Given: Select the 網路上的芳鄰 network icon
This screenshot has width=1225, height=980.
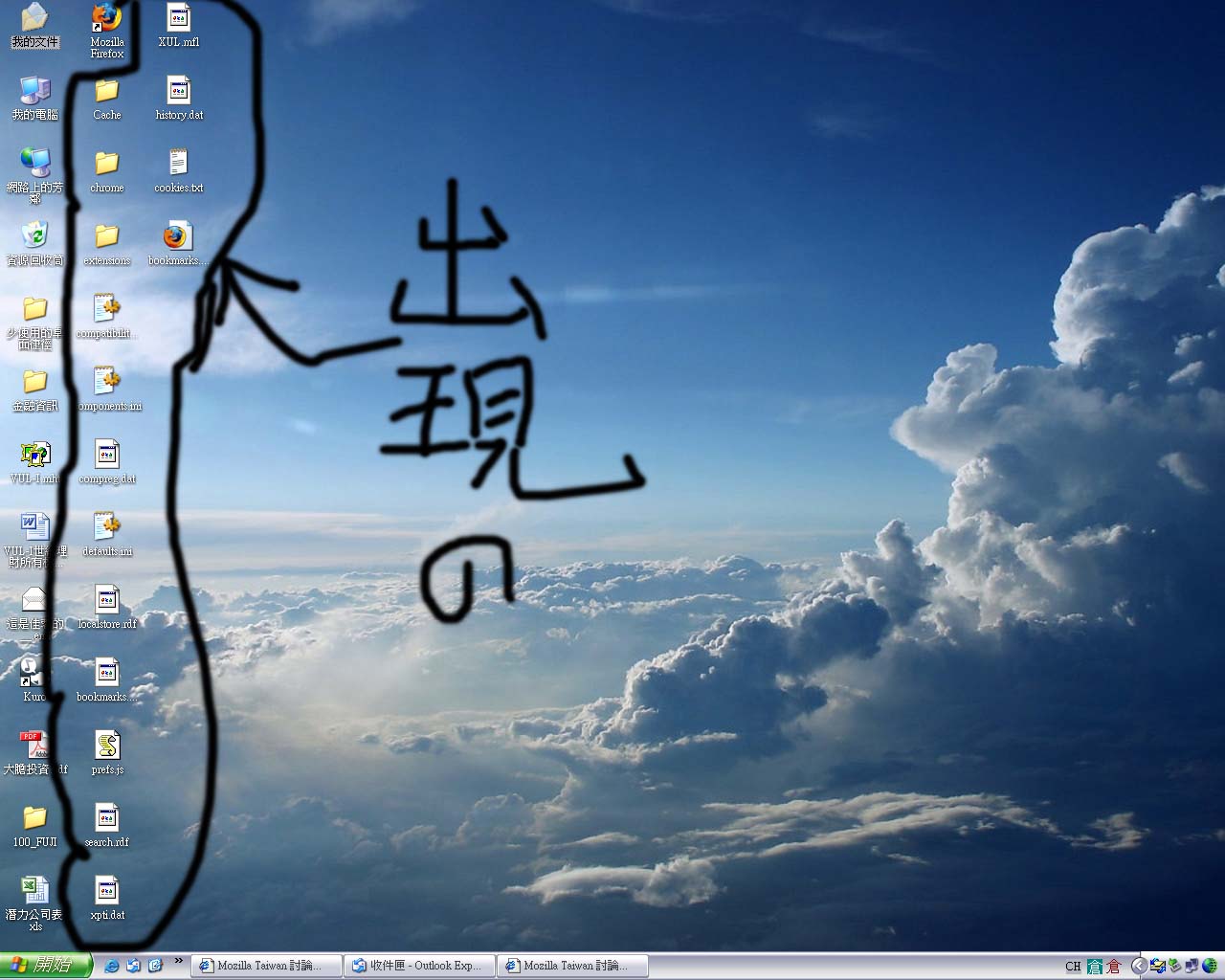Looking at the screenshot, I should 34,176.
